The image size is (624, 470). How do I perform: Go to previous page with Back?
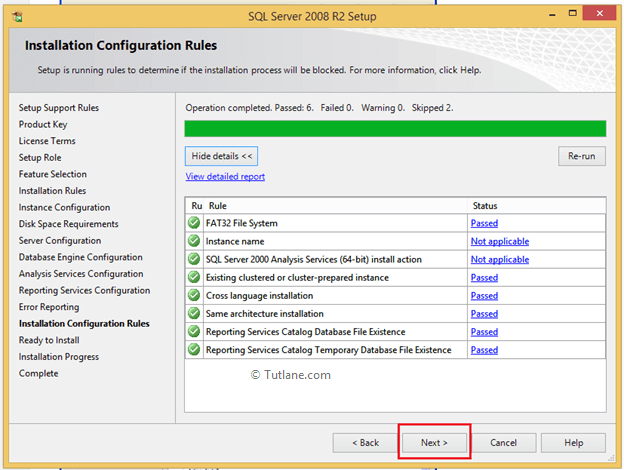pos(365,443)
